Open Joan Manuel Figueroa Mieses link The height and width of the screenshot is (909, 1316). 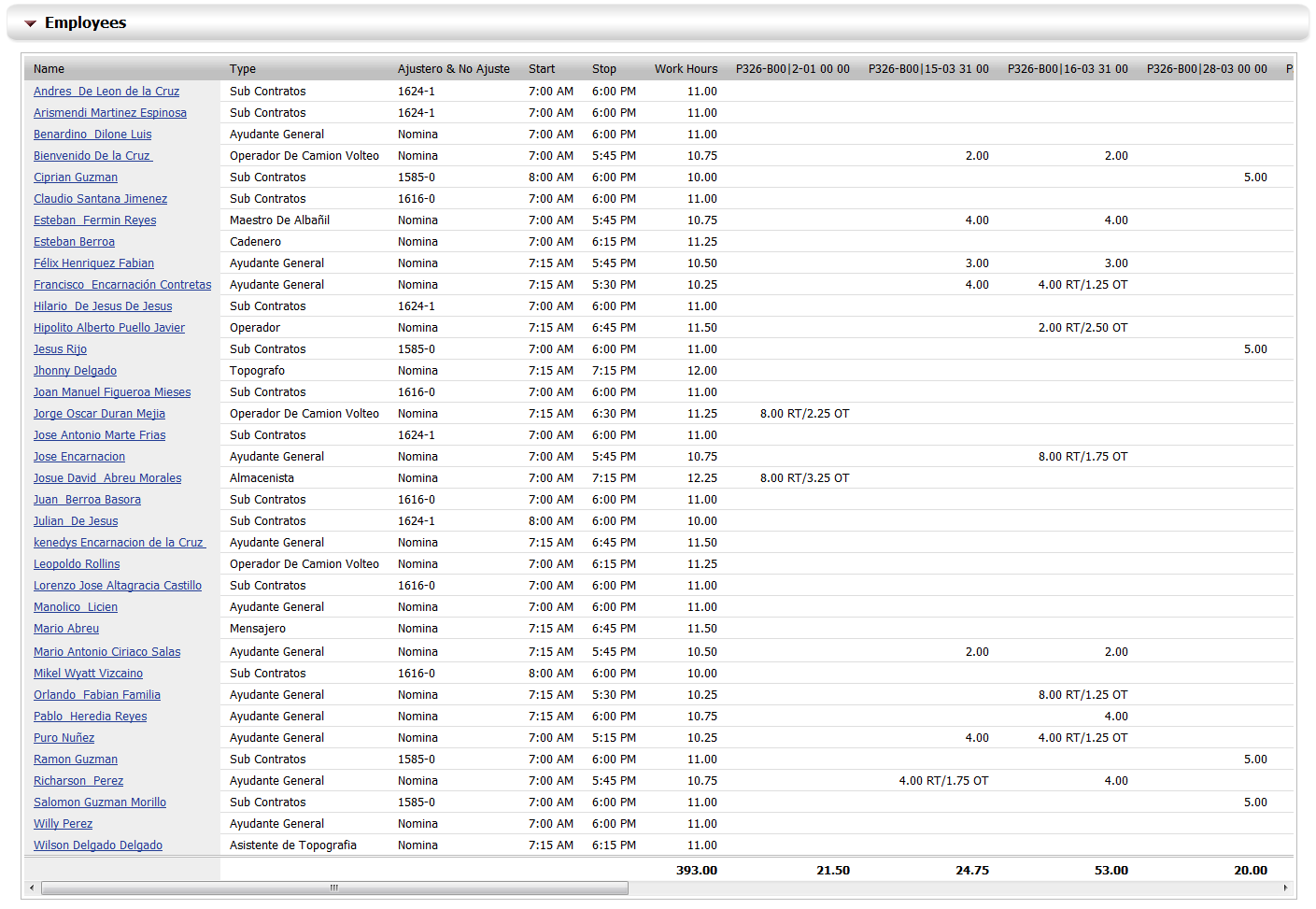pos(112,392)
